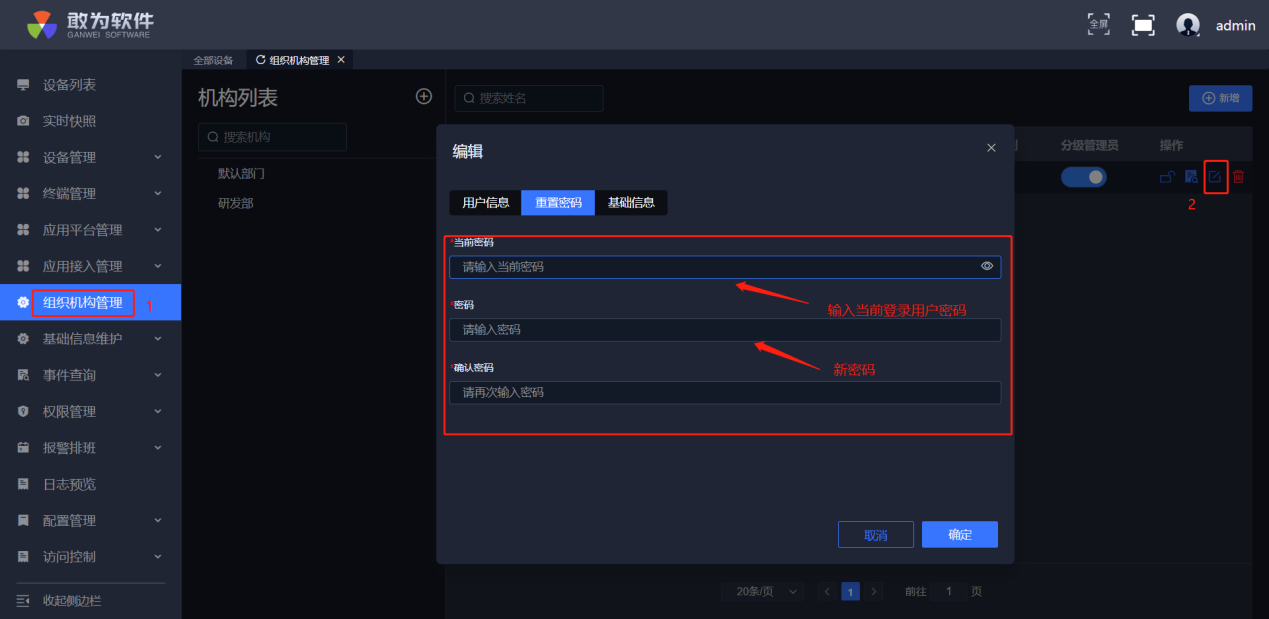Click the 权限管理 shield icon
Image resolution: width=1269 pixels, height=619 pixels.
(23, 411)
